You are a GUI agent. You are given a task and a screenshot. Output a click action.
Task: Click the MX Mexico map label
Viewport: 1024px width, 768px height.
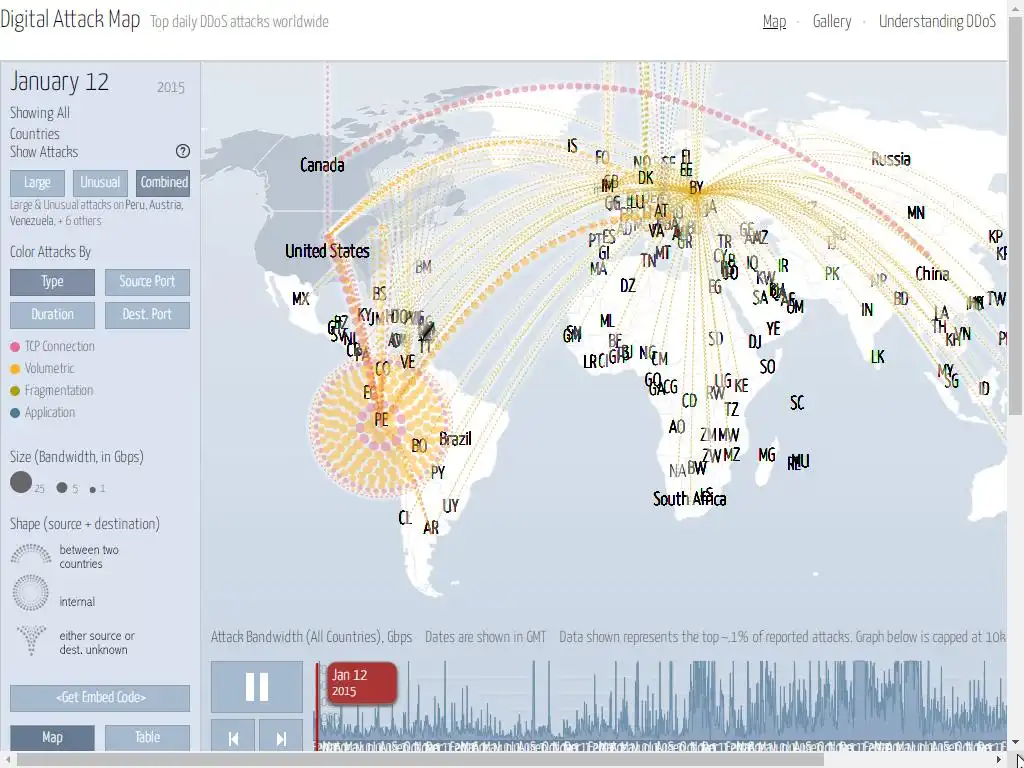coord(300,299)
